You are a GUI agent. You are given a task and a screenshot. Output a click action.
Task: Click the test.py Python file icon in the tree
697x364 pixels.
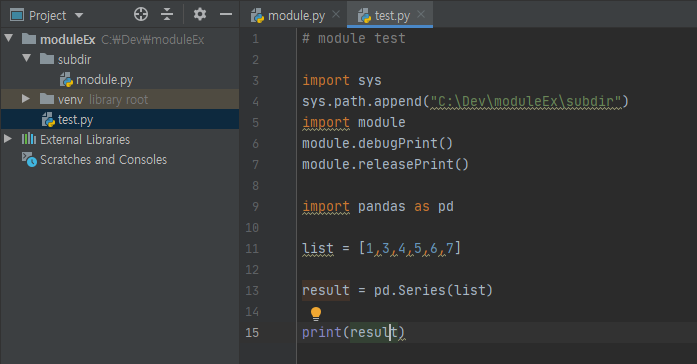point(48,120)
